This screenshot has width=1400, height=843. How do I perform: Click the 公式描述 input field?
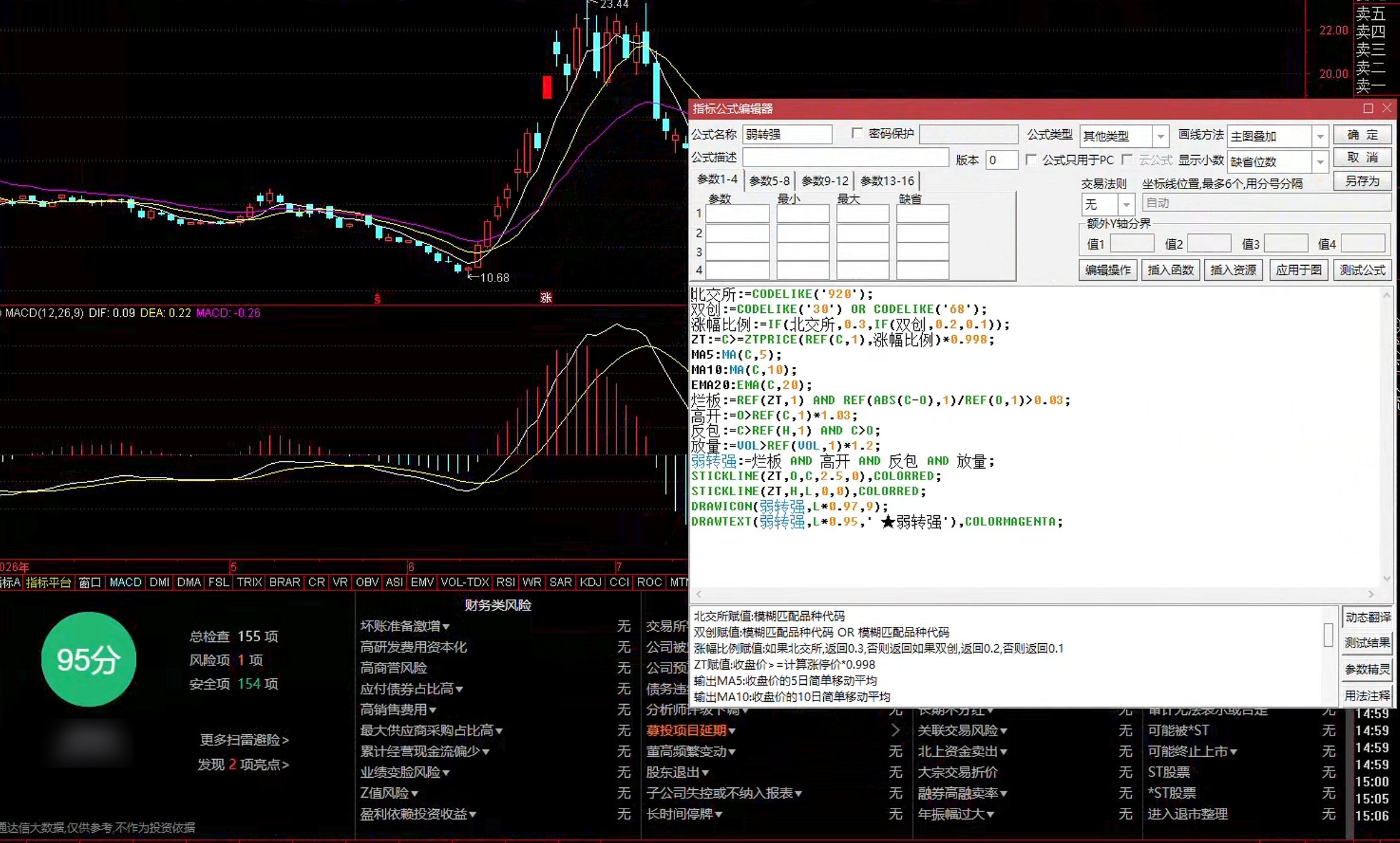point(845,158)
